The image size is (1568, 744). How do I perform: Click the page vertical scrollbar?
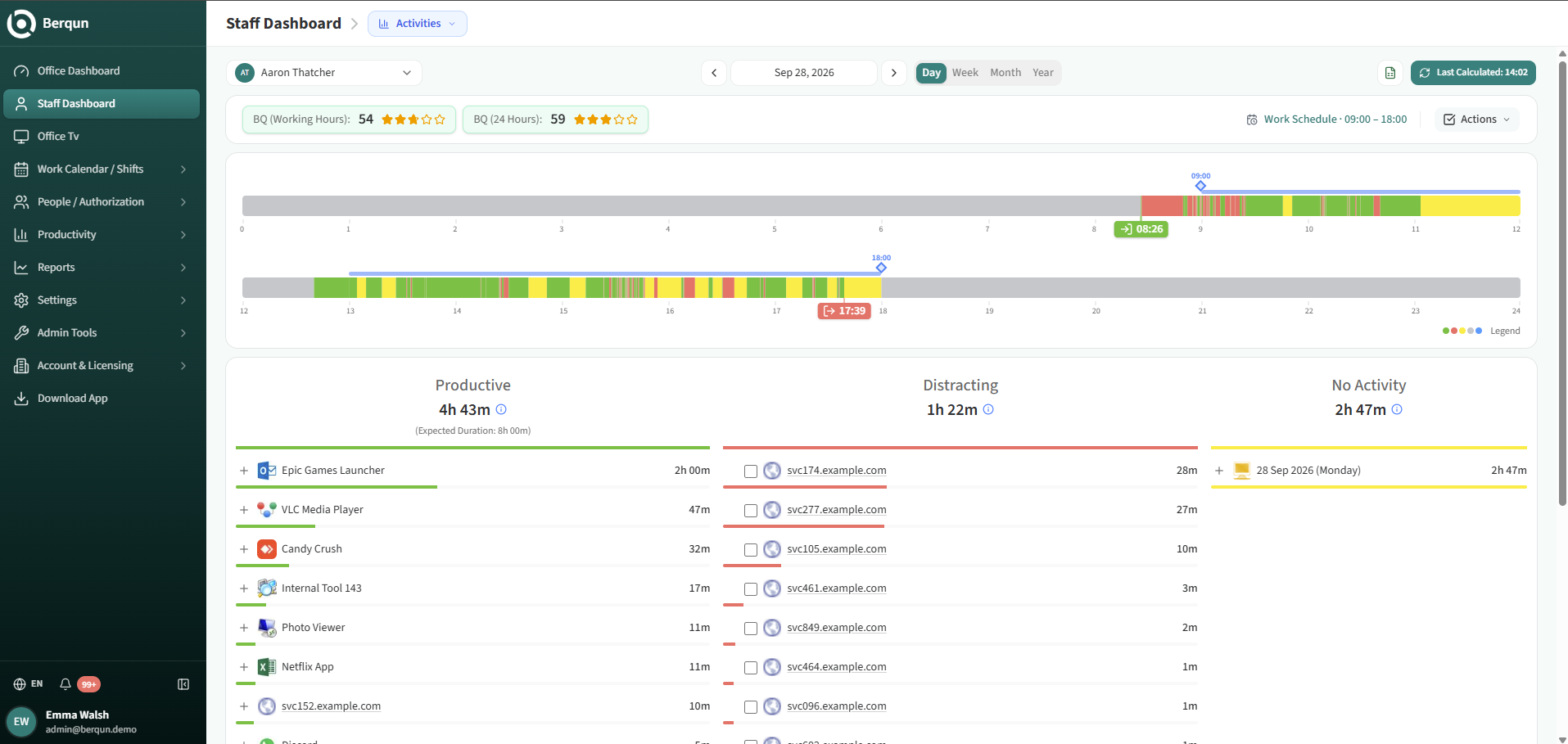click(x=1562, y=282)
